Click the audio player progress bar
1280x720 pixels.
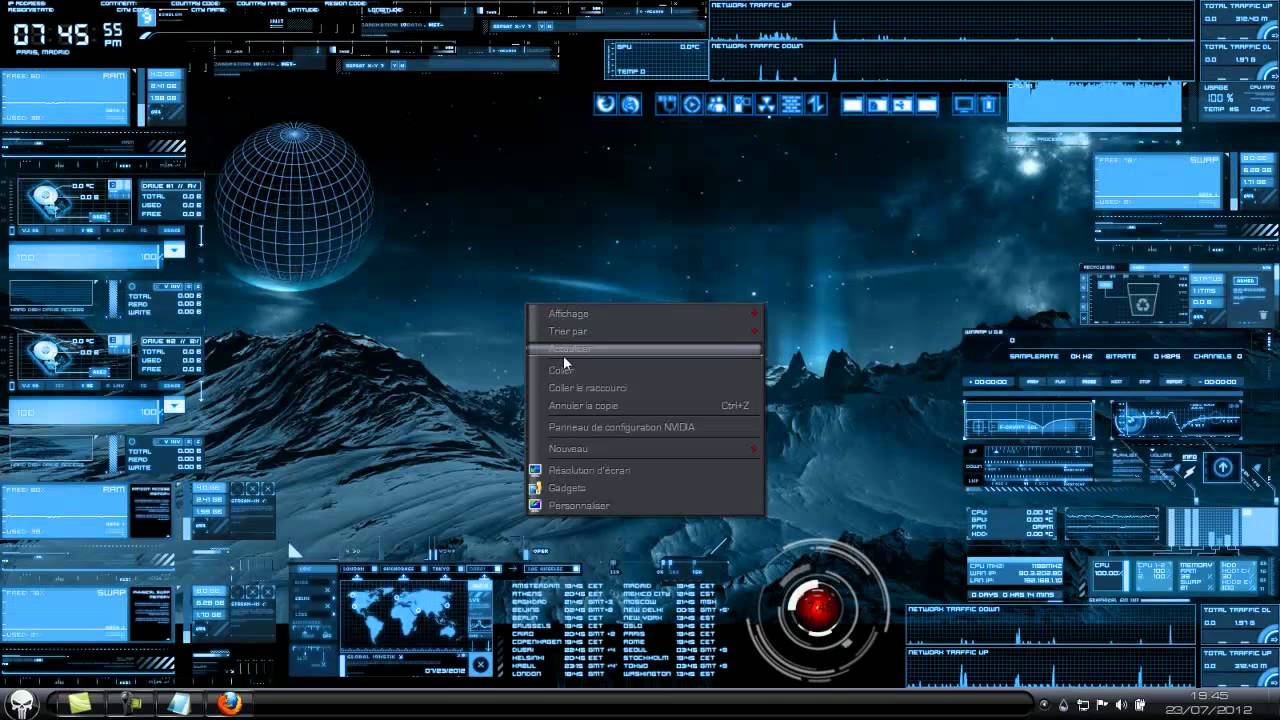click(1103, 394)
